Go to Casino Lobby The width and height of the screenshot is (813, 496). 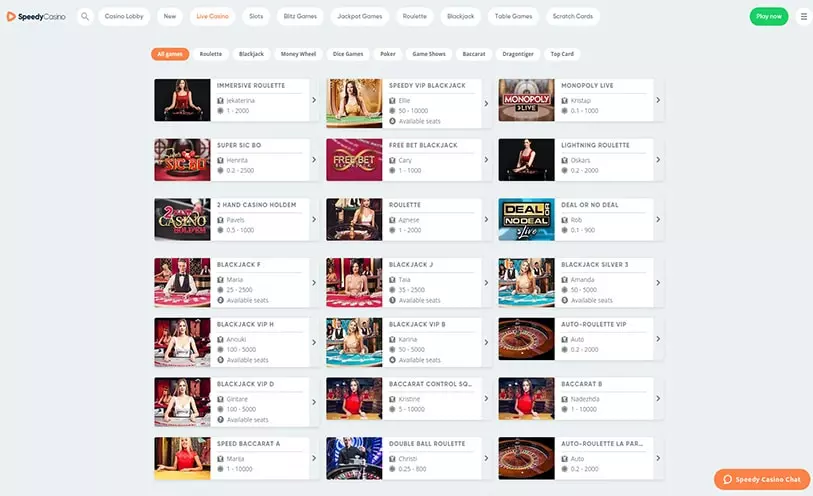point(124,17)
